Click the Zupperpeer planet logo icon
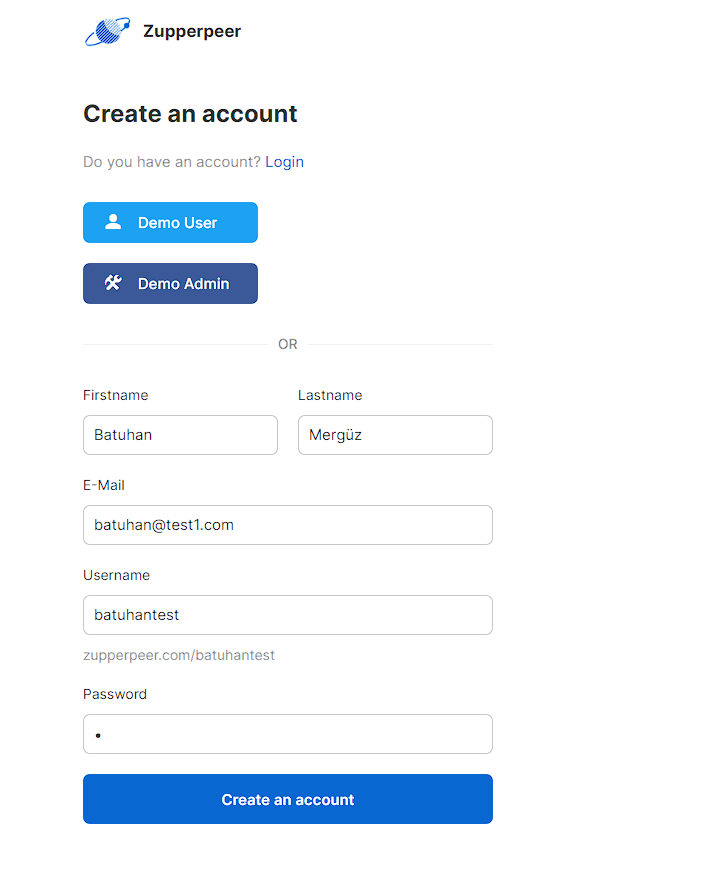 click(x=107, y=31)
